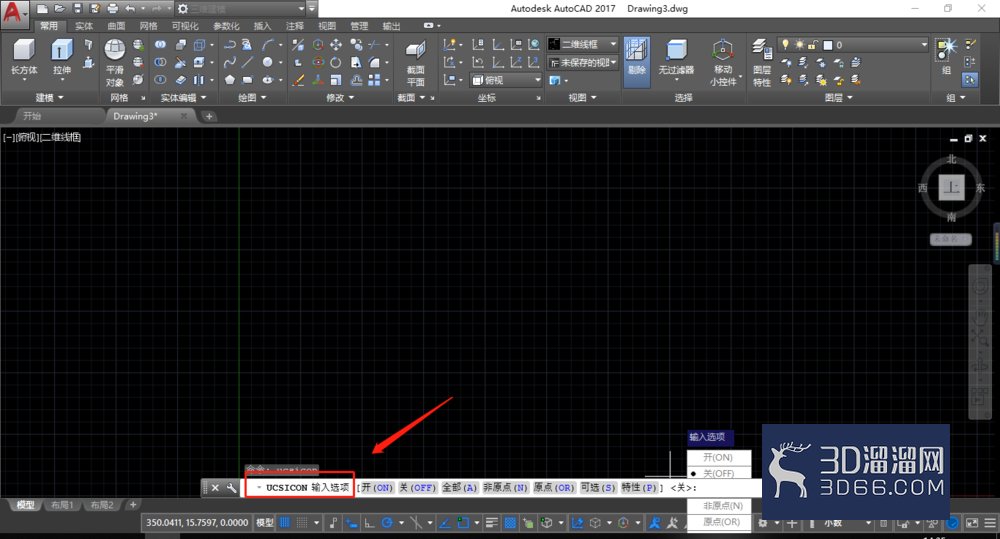Click the Line draw tool
The height and width of the screenshot is (539, 1000).
248,62
